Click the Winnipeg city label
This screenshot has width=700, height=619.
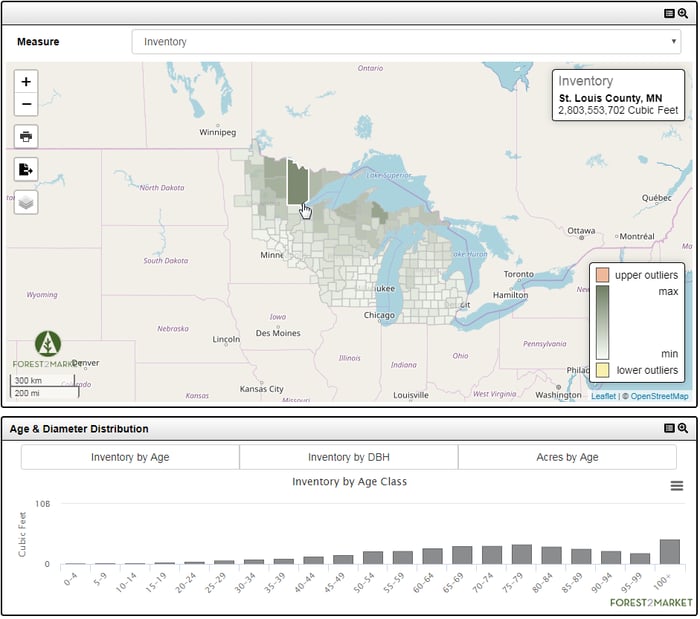coord(217,133)
